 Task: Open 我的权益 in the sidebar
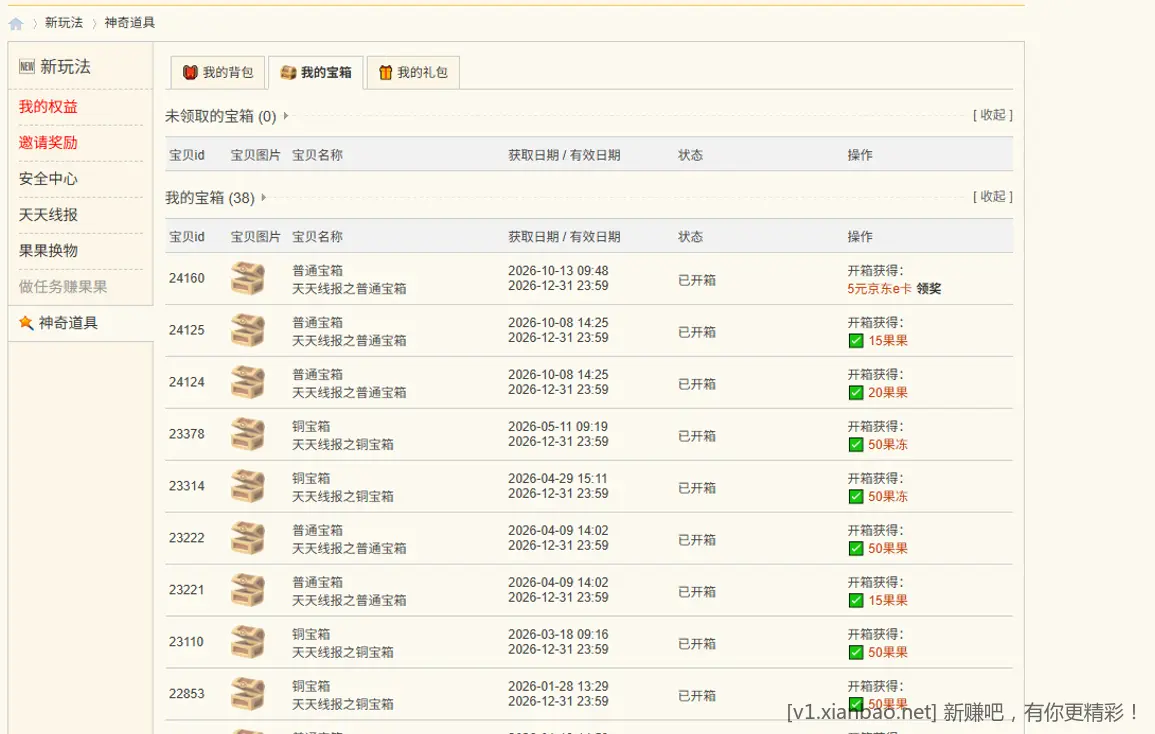click(x=48, y=107)
